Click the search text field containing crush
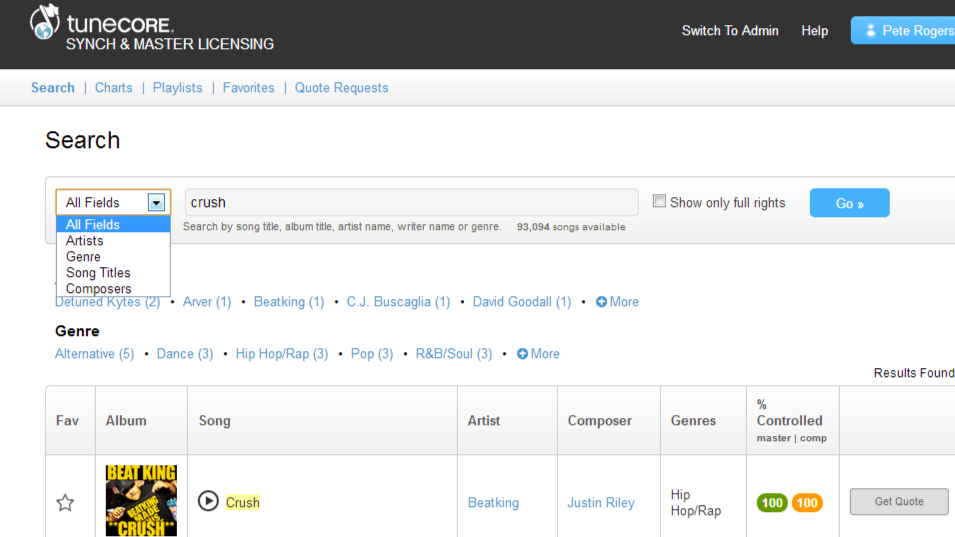The width and height of the screenshot is (955, 537). [x=411, y=203]
